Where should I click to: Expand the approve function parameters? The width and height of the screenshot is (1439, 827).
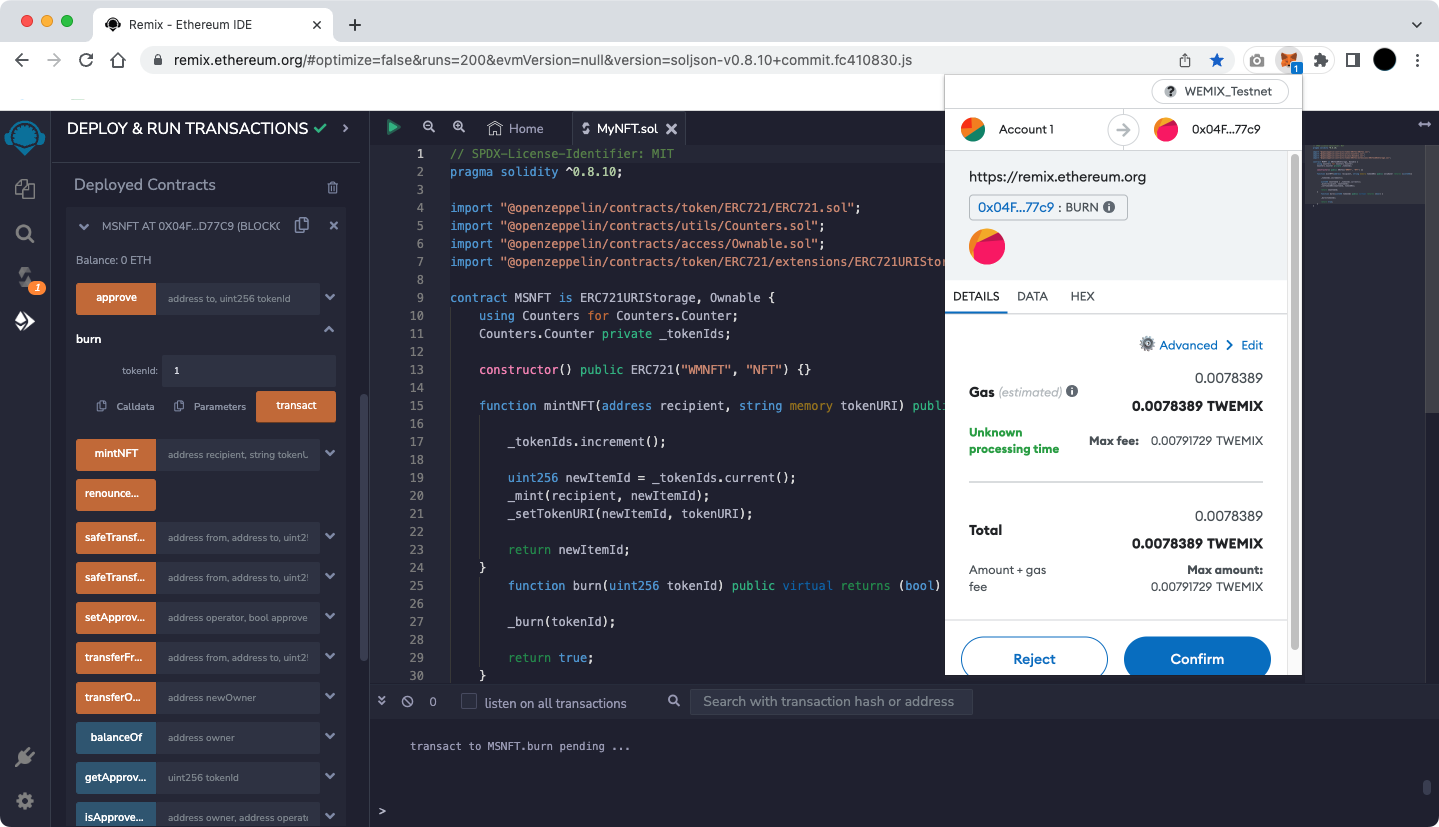[330, 297]
